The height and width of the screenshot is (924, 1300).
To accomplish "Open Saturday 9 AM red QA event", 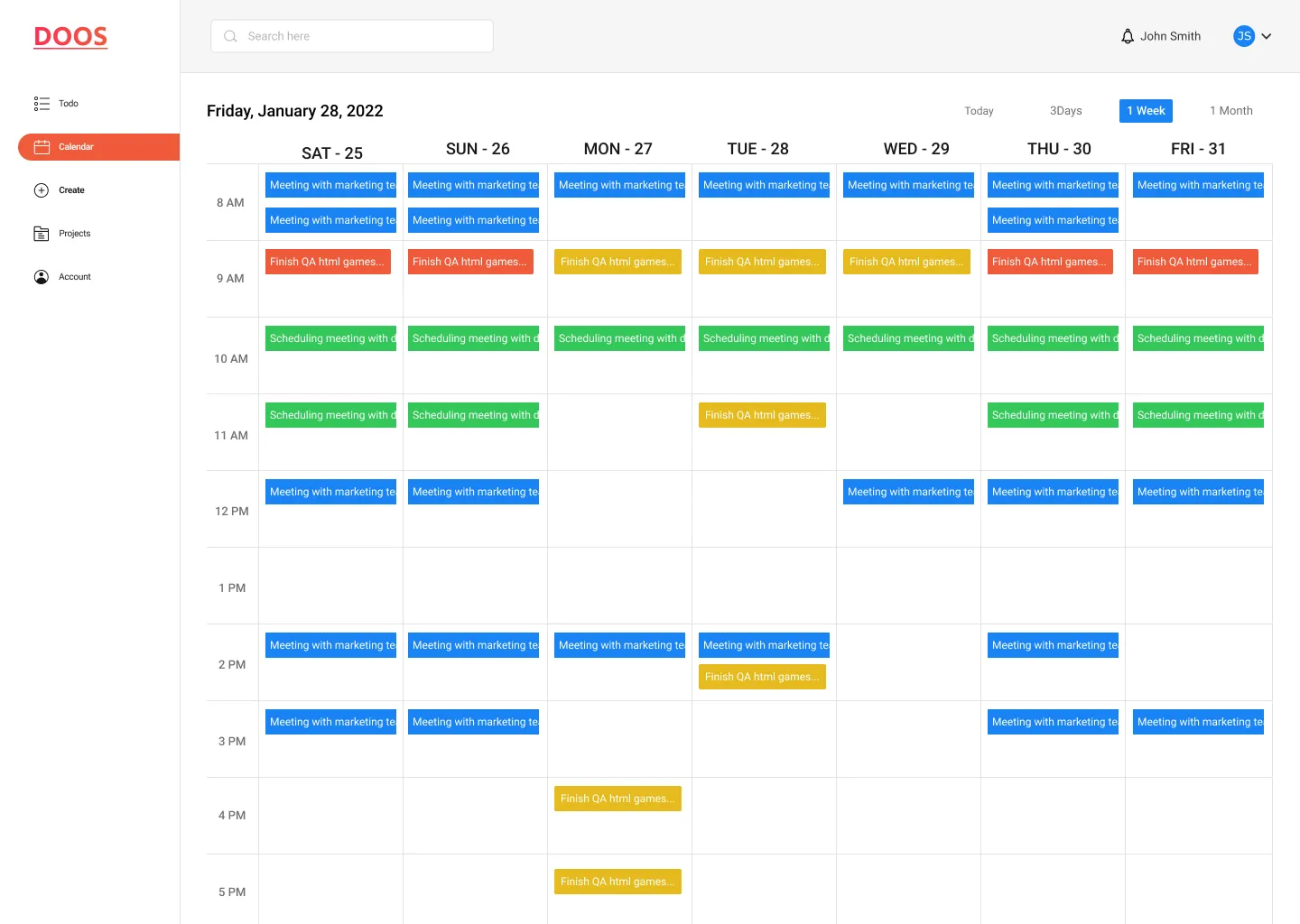I will click(328, 262).
